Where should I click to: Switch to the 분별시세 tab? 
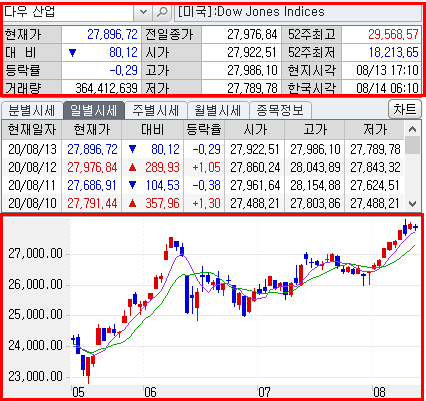[31, 110]
